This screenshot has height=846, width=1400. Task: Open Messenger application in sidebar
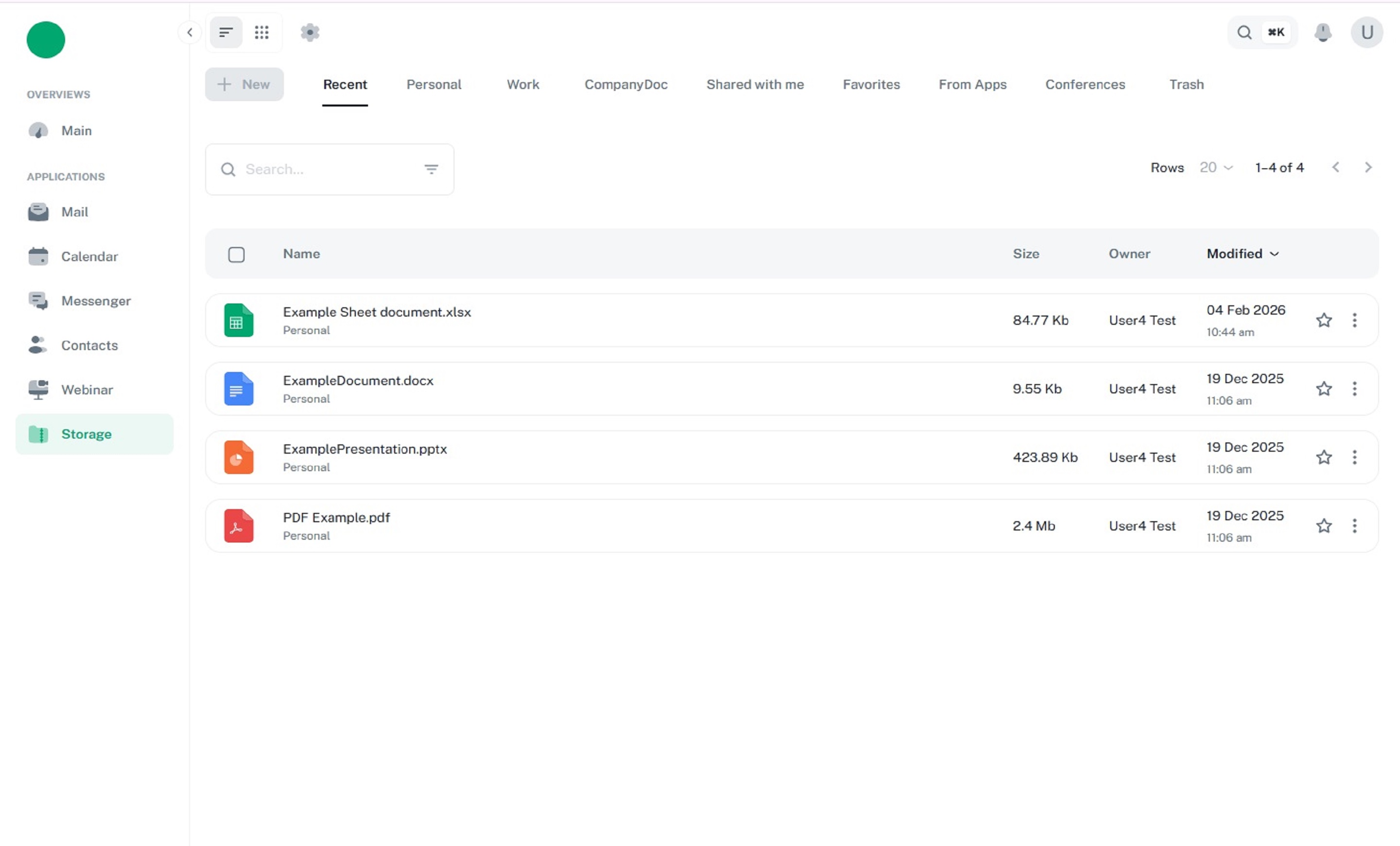[94, 300]
